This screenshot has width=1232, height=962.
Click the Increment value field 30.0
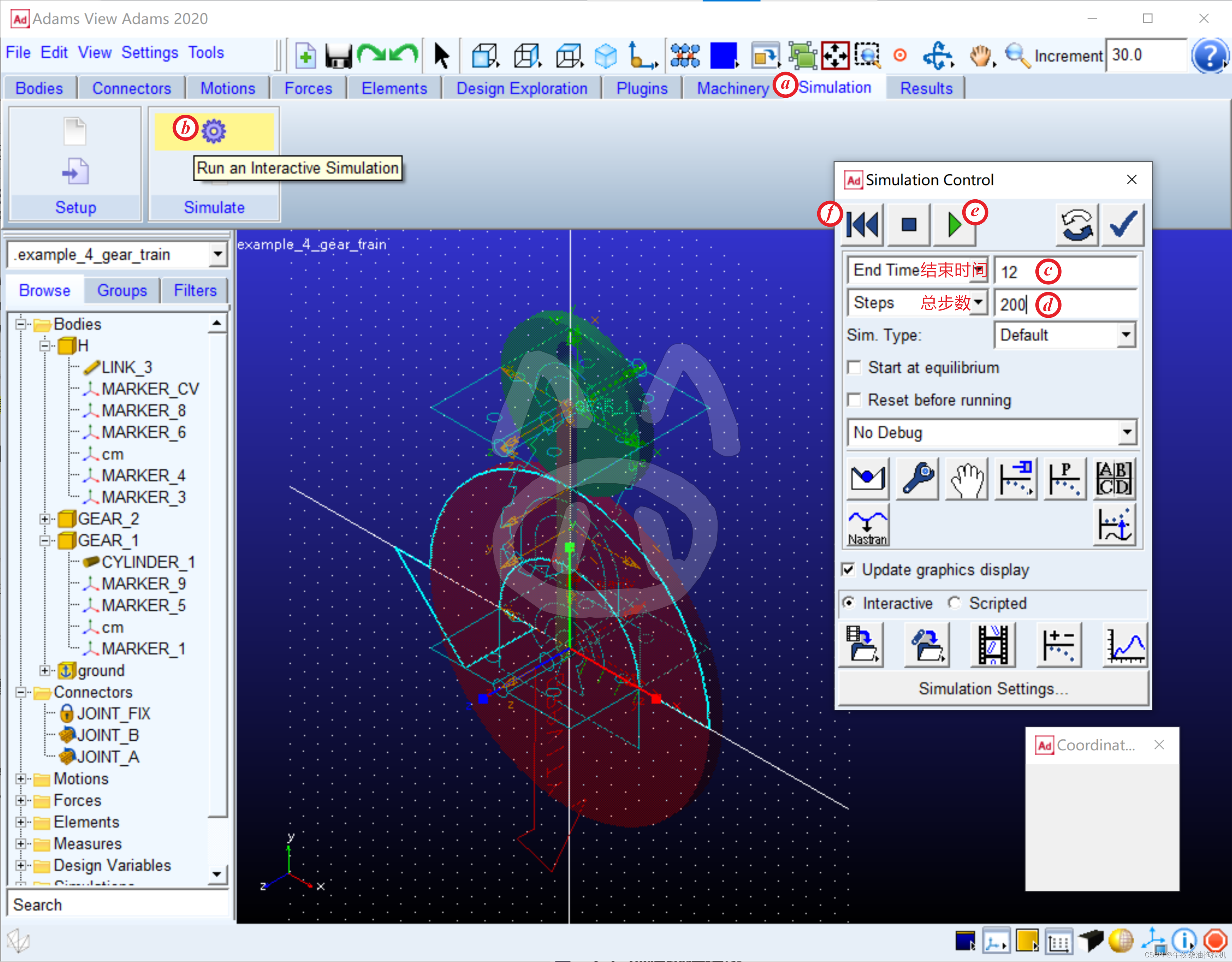tap(1145, 55)
